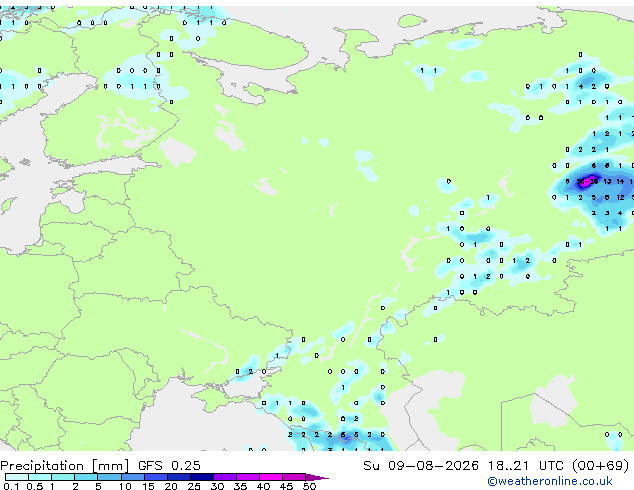Click the "35" legend scale label
Screen dimensions: 634x490
coord(240,486)
